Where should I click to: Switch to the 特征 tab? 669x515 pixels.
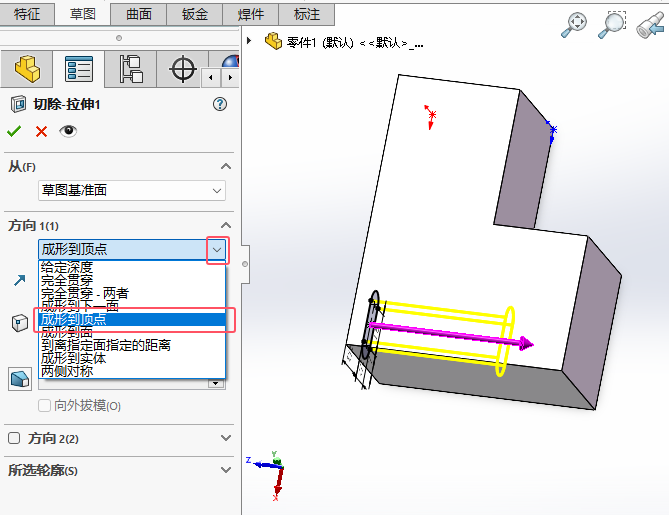click(x=27, y=14)
